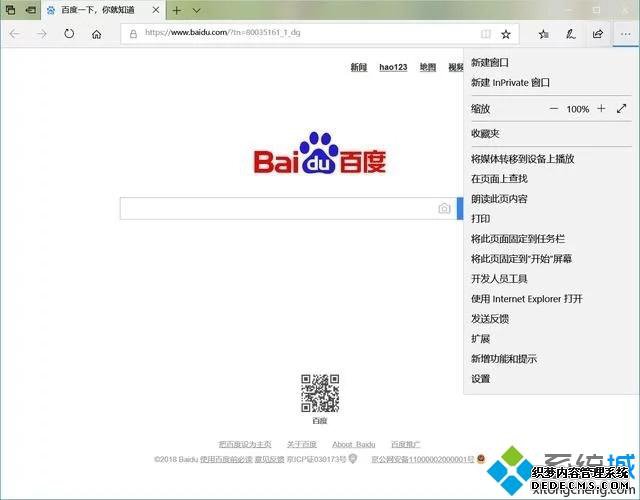Image resolution: width=640 pixels, height=500 pixels.
Task: Open the 地图 link
Action: tap(428, 67)
